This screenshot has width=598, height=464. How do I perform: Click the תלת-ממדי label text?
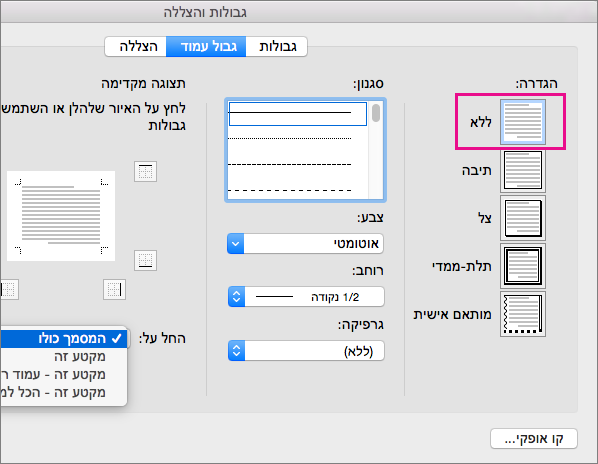click(x=462, y=267)
